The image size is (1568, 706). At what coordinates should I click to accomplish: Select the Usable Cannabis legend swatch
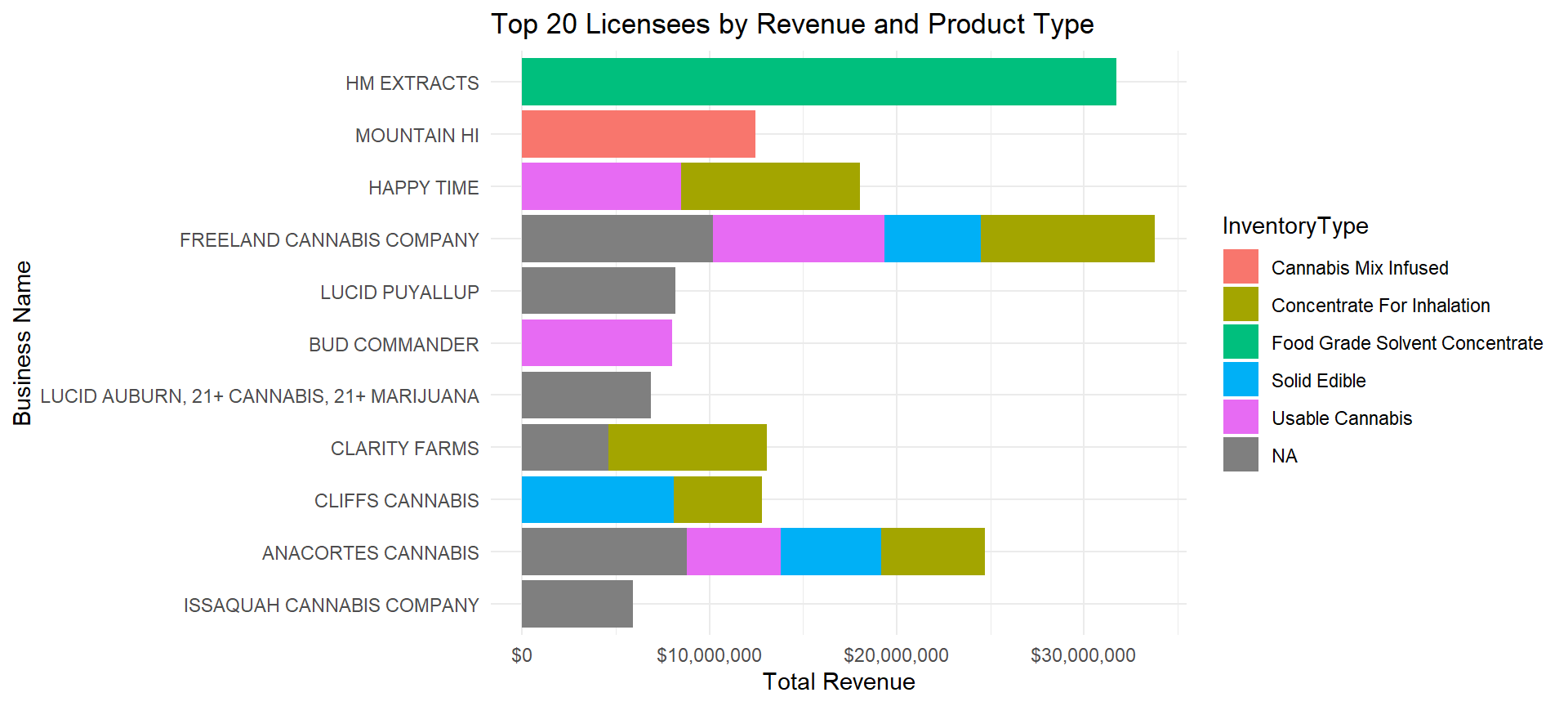pos(1241,418)
